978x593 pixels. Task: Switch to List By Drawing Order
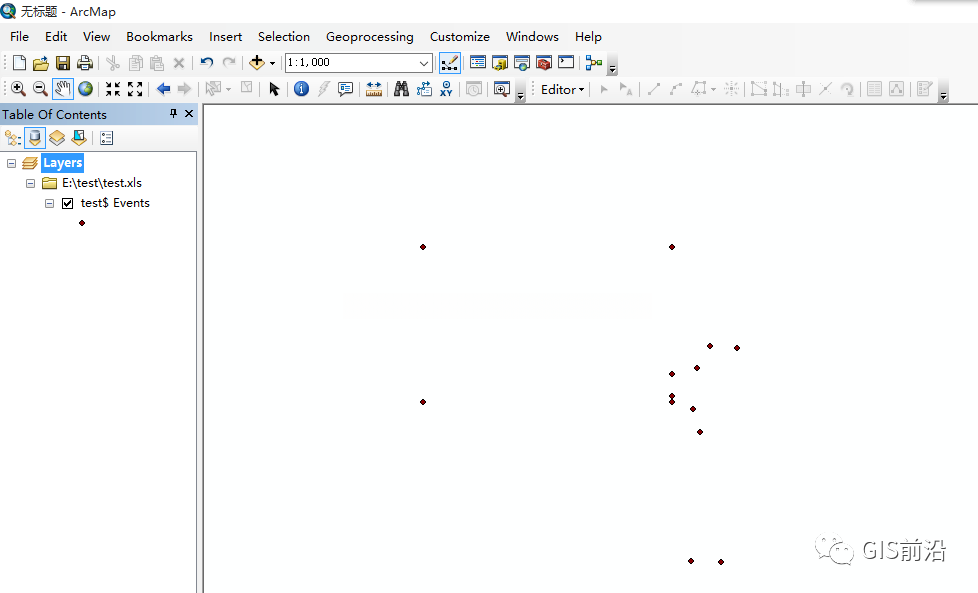coord(12,138)
